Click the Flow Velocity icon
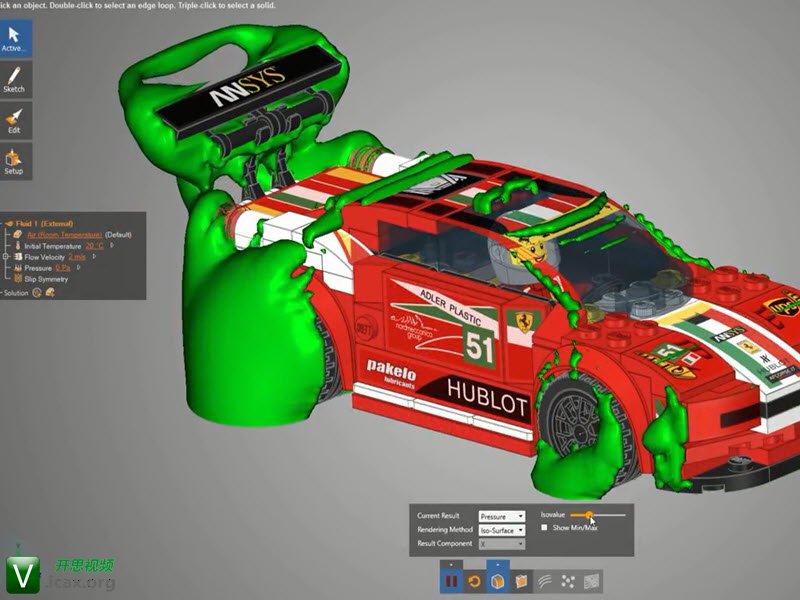 point(18,257)
